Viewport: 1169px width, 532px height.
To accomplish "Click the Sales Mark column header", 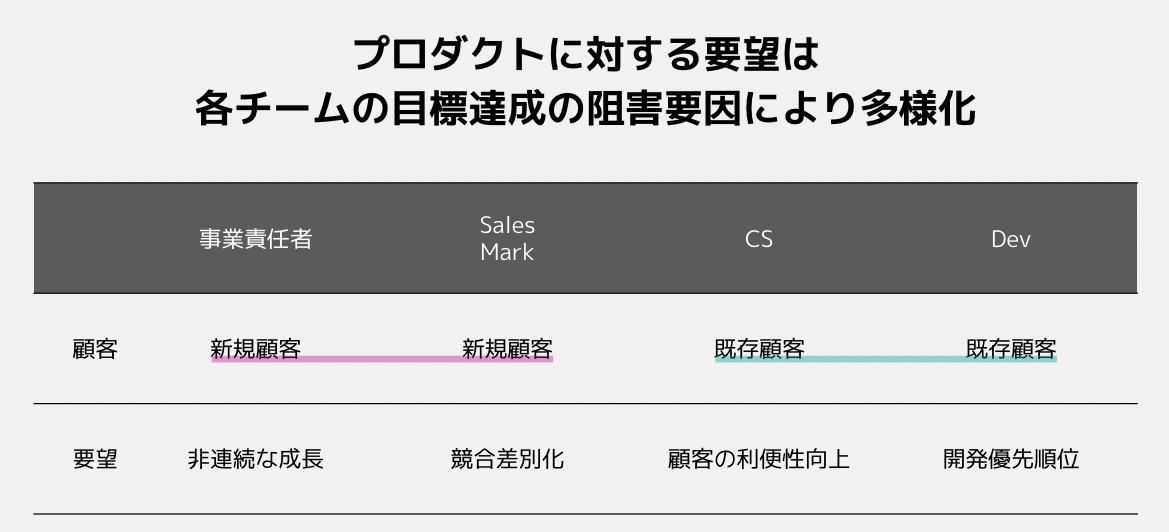I will point(507,238).
